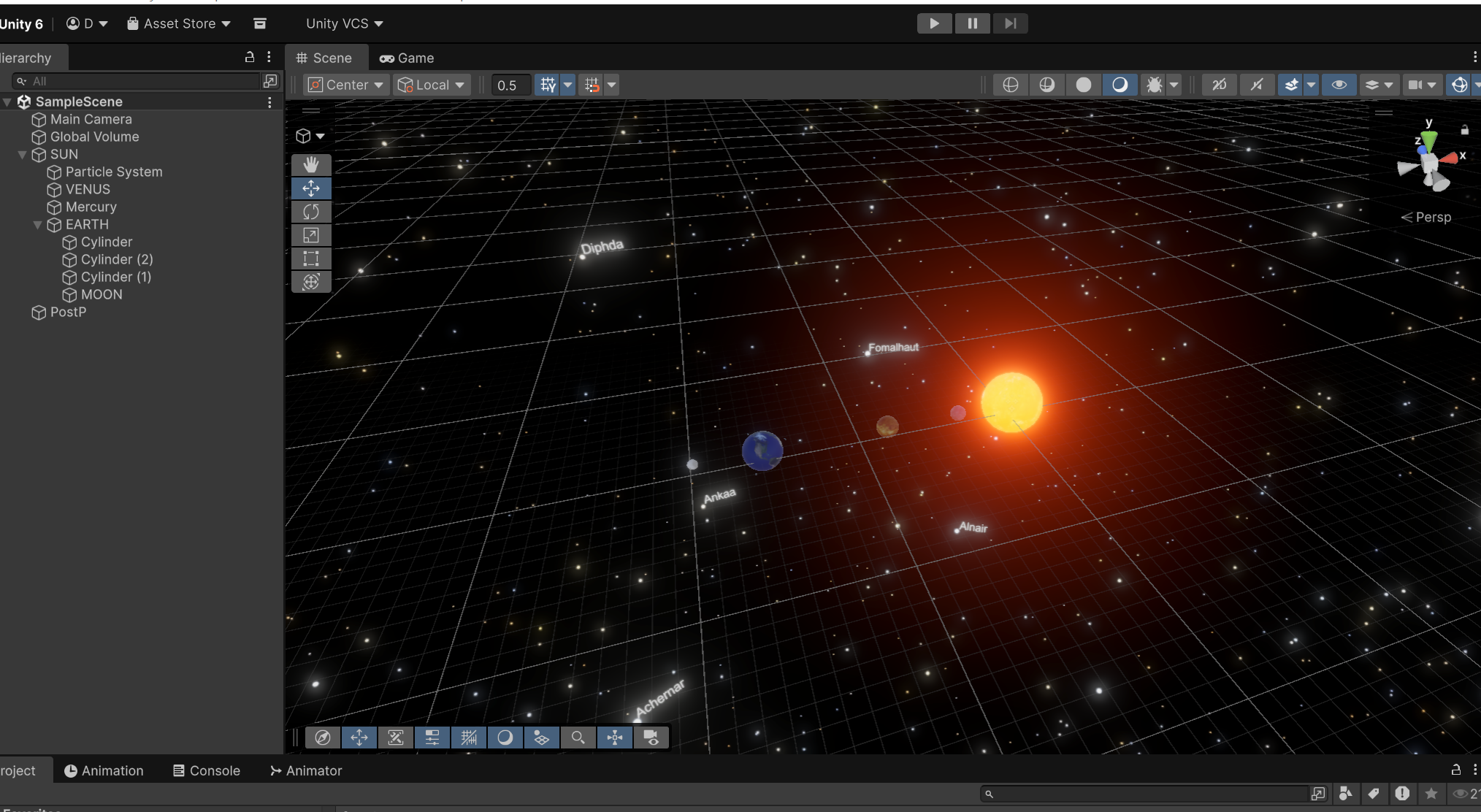Toggle scene visibility eye icon
Screen dimensions: 1481x812
[1339, 85]
